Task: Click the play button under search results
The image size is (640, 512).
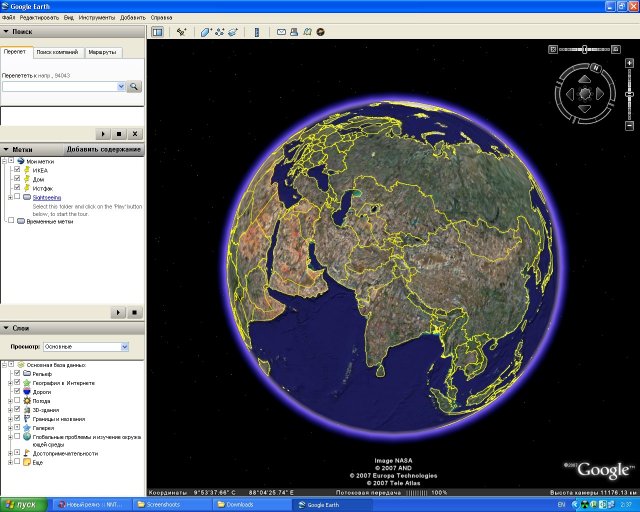Action: 103,134
